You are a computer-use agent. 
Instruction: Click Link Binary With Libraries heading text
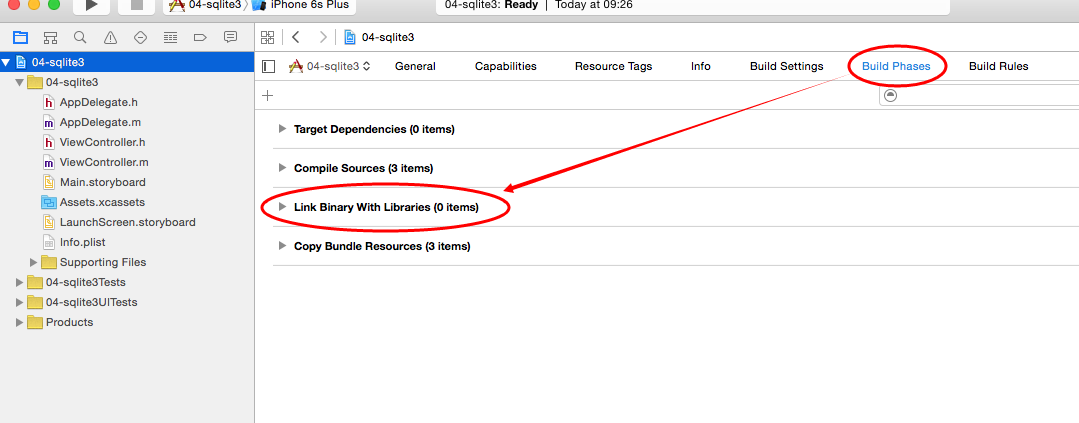click(386, 206)
